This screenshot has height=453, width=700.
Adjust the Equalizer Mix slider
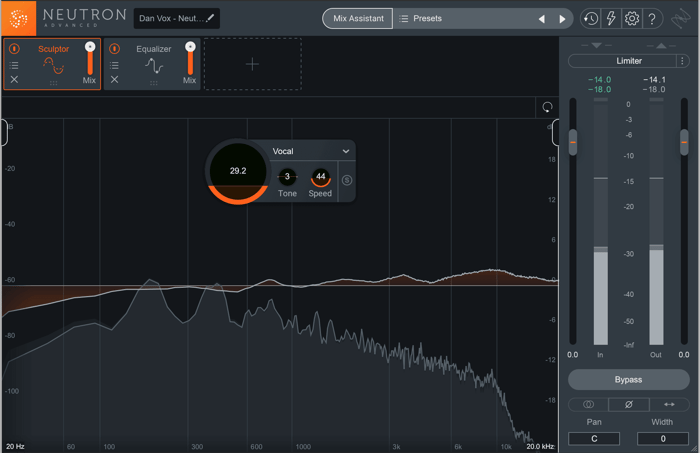[190, 60]
